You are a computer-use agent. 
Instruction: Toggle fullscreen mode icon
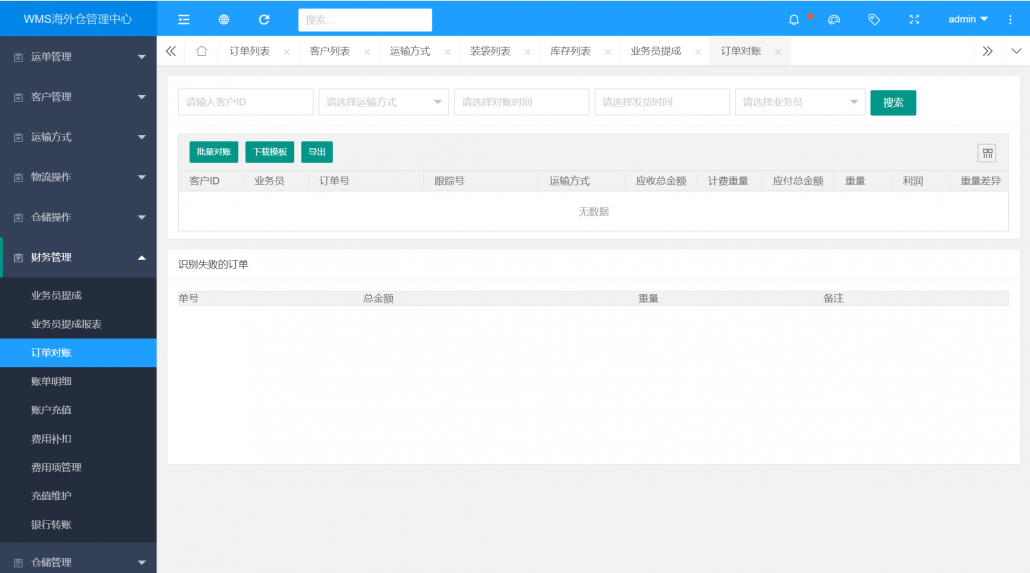[914, 20]
